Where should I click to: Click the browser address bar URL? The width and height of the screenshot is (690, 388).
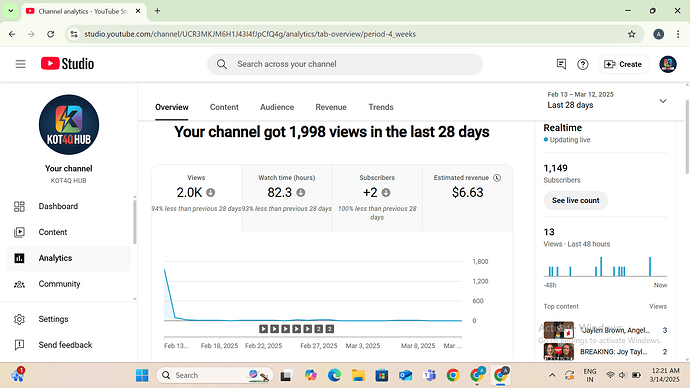[250, 34]
